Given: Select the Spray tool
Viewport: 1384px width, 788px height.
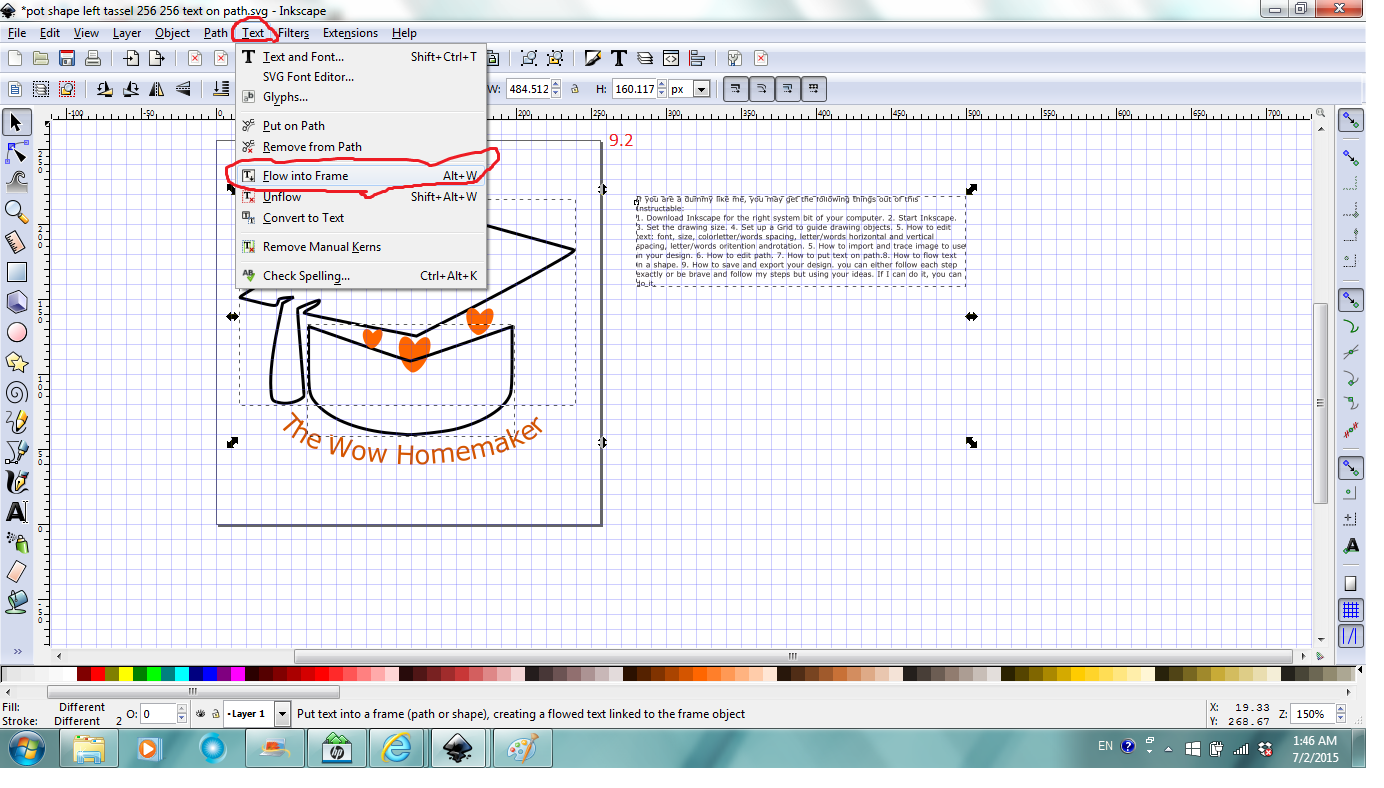Looking at the screenshot, I should pos(17,542).
